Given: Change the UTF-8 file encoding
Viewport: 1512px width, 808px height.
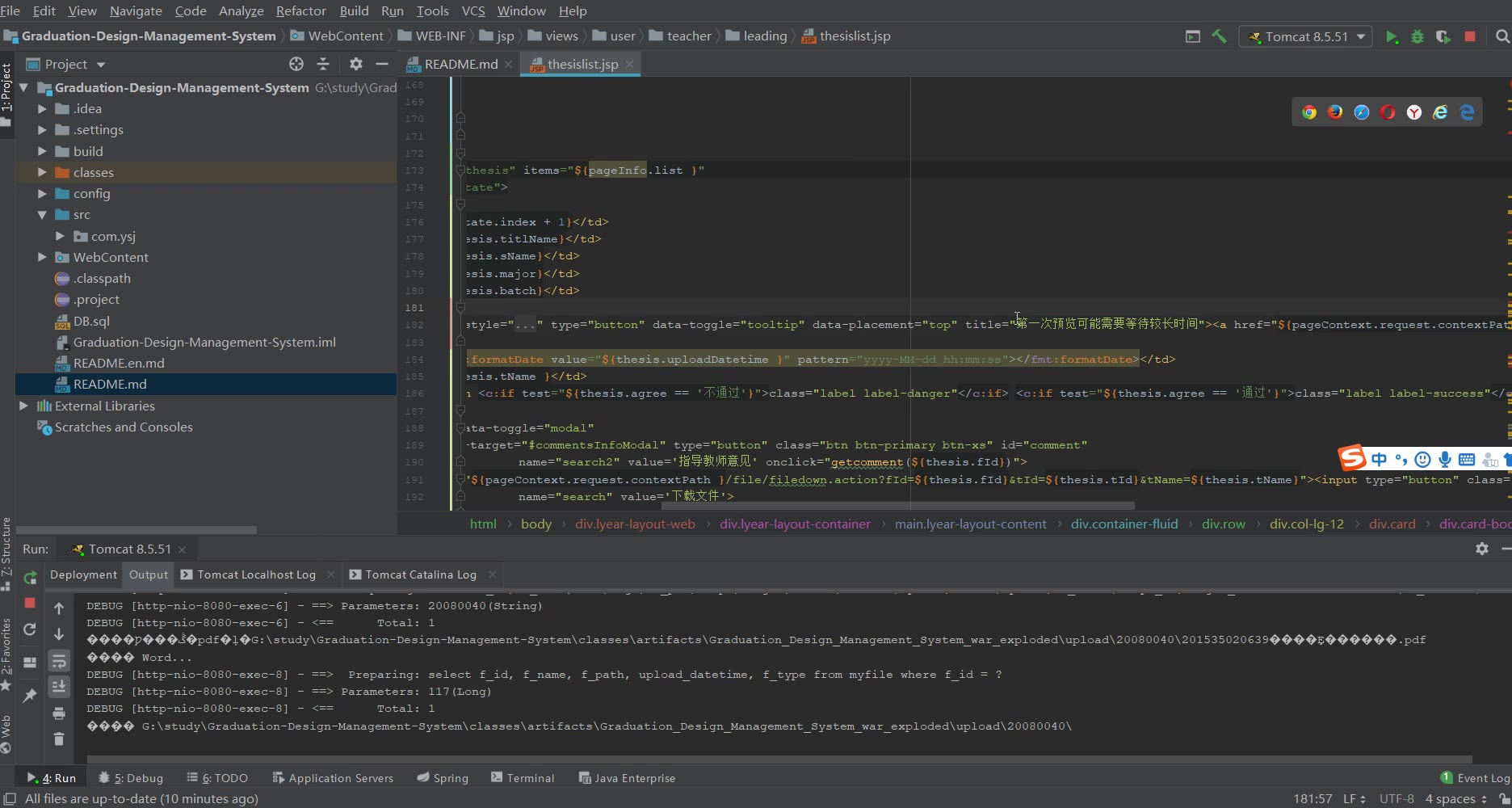Looking at the screenshot, I should [x=1396, y=798].
